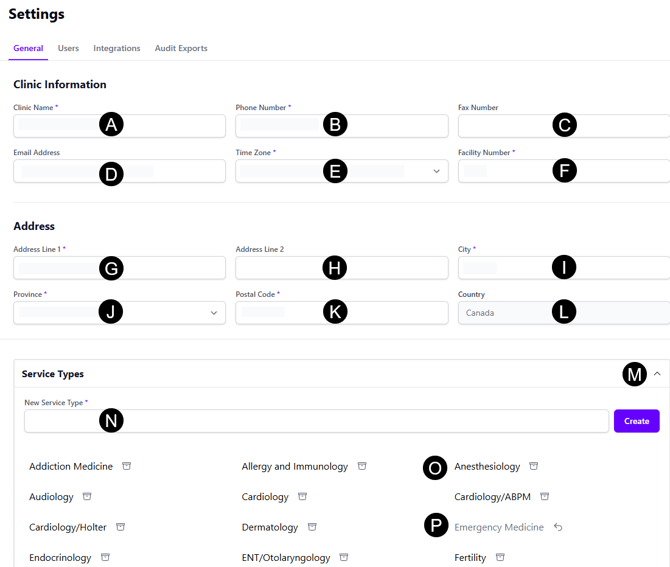Screen dimensions: 670x567
Task: Archive the Fertility service type
Action: coord(500,558)
